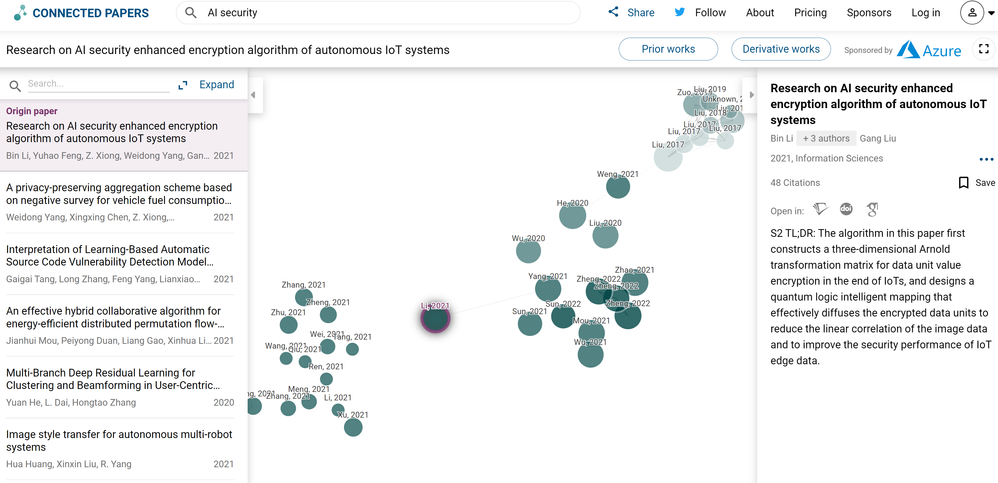Open the Pricing page

tap(810, 12)
